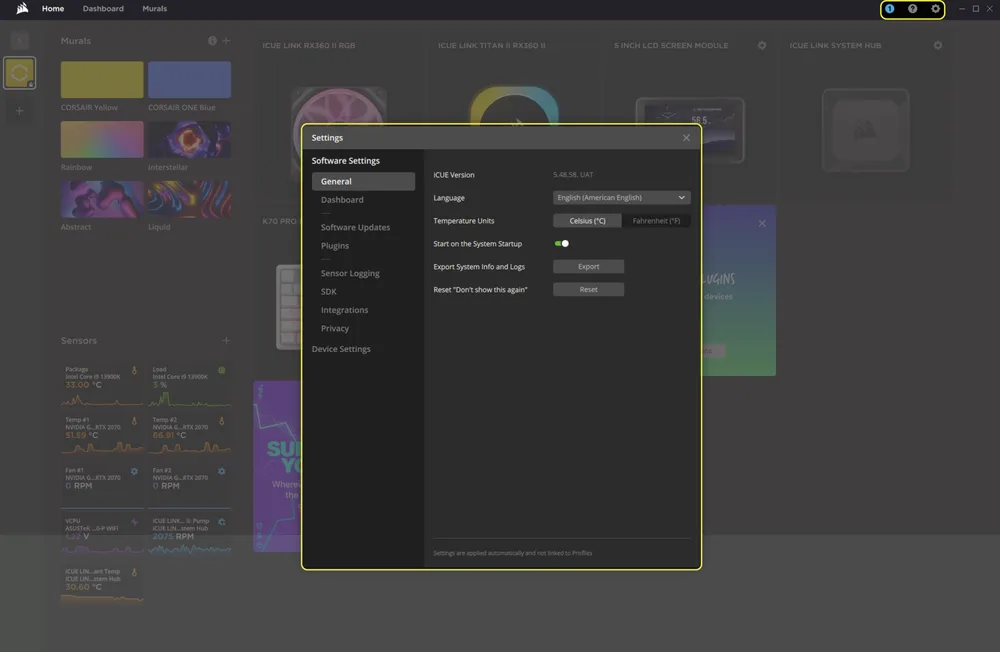Dismiss the plugins banner with its X
Screen dimensions: 1000x652
(x=762, y=223)
